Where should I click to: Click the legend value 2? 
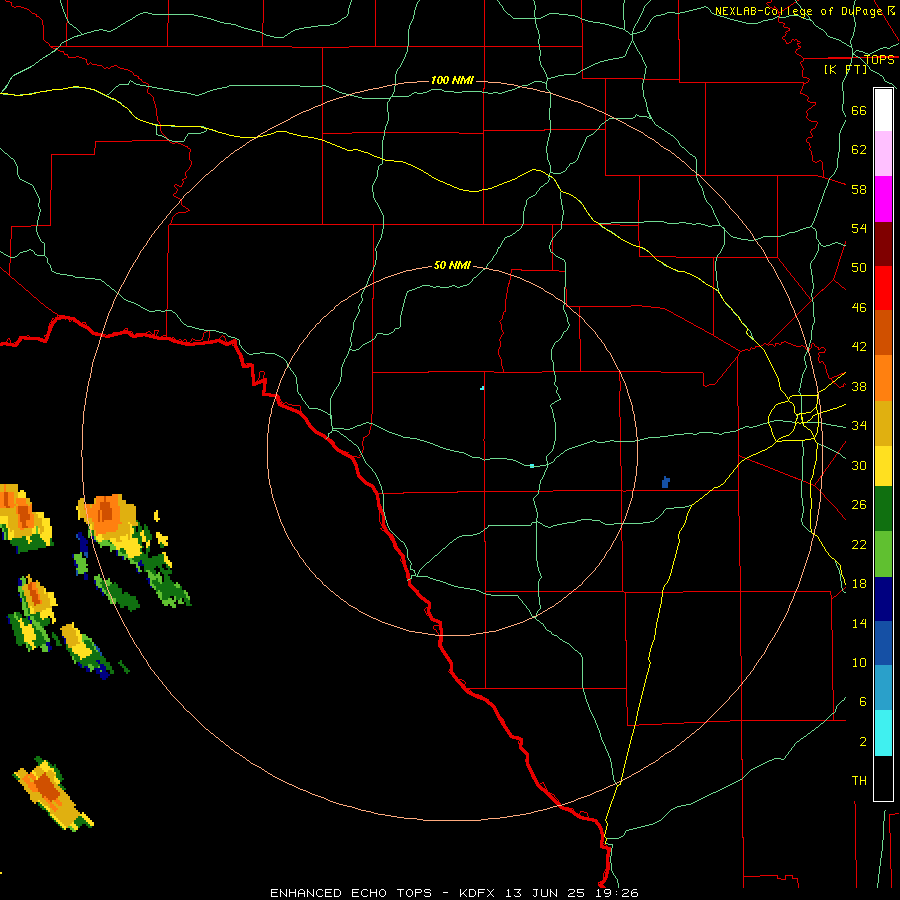862,742
